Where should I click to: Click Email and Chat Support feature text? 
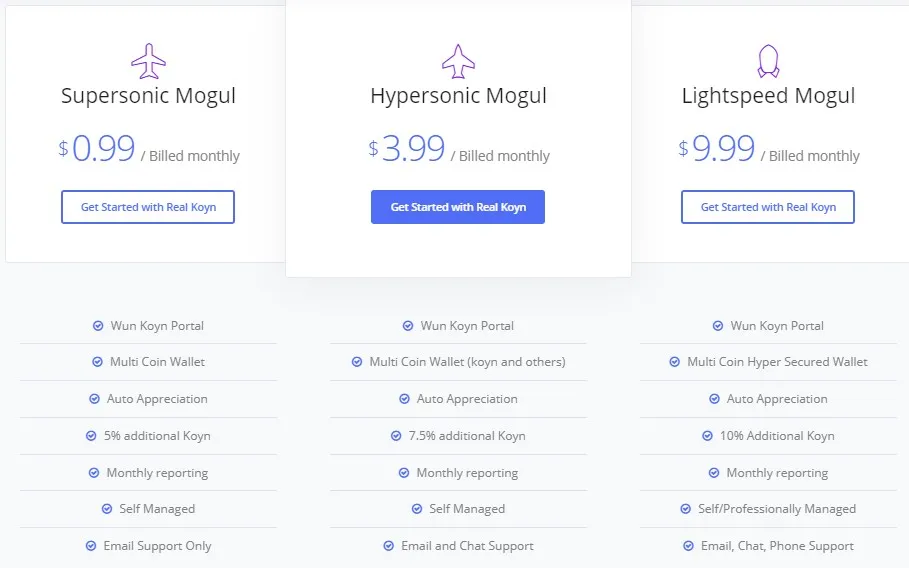point(467,546)
